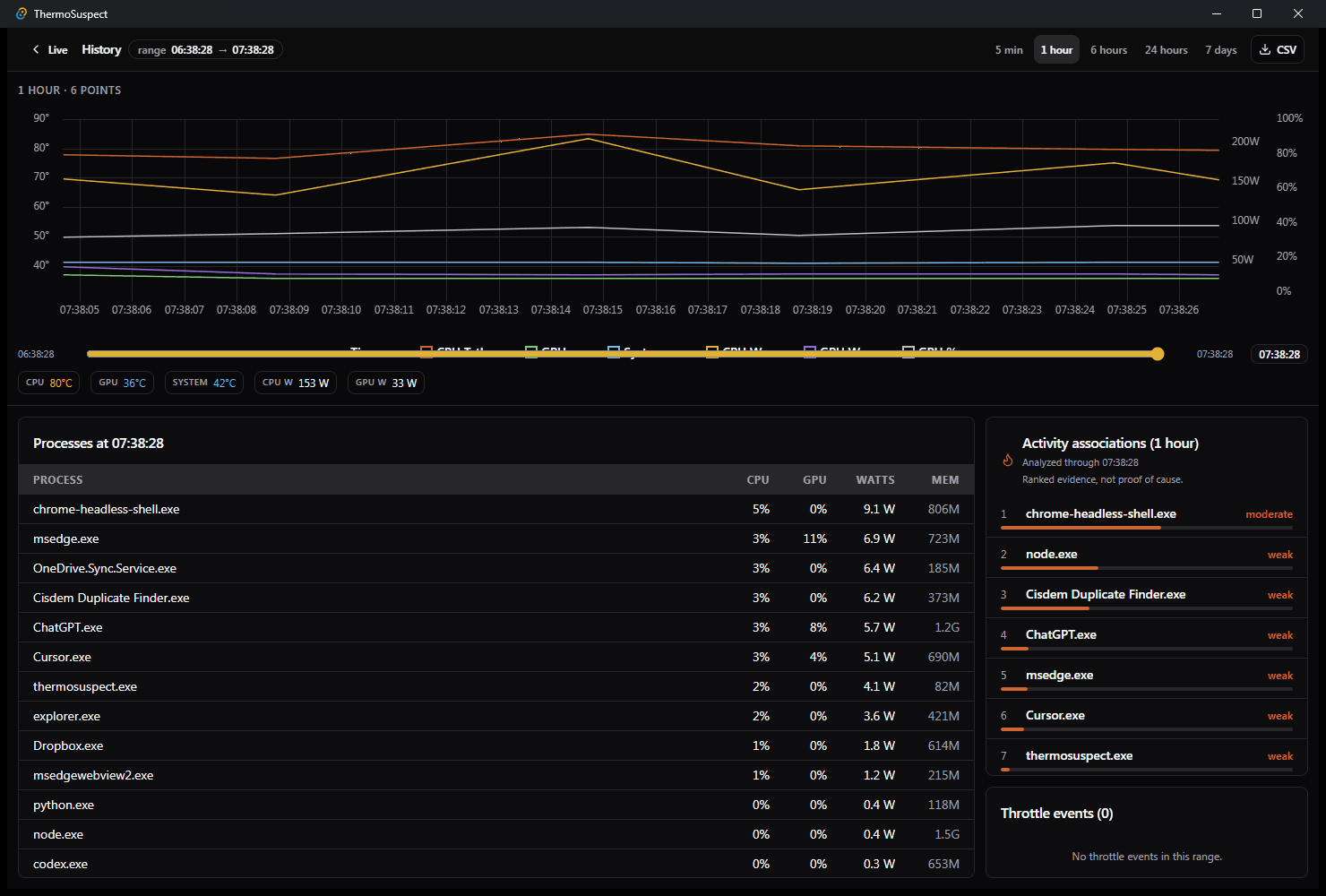Click the CPU W 153 W chip
The image size is (1326, 896).
click(x=296, y=383)
